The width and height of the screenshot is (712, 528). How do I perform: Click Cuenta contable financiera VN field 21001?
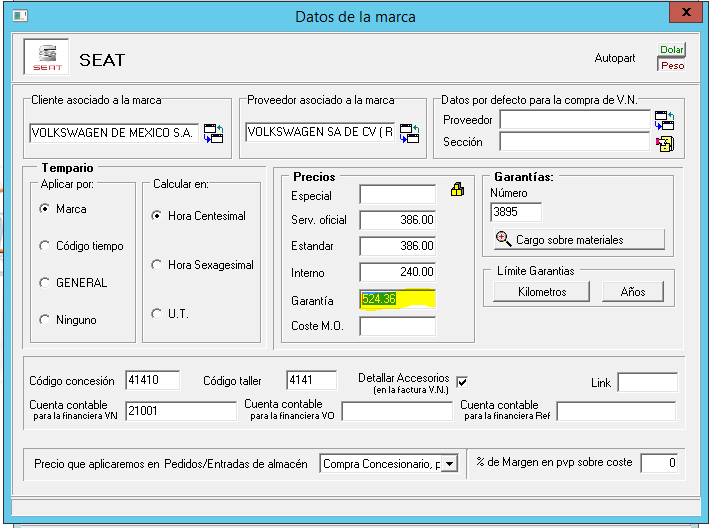tap(181, 411)
